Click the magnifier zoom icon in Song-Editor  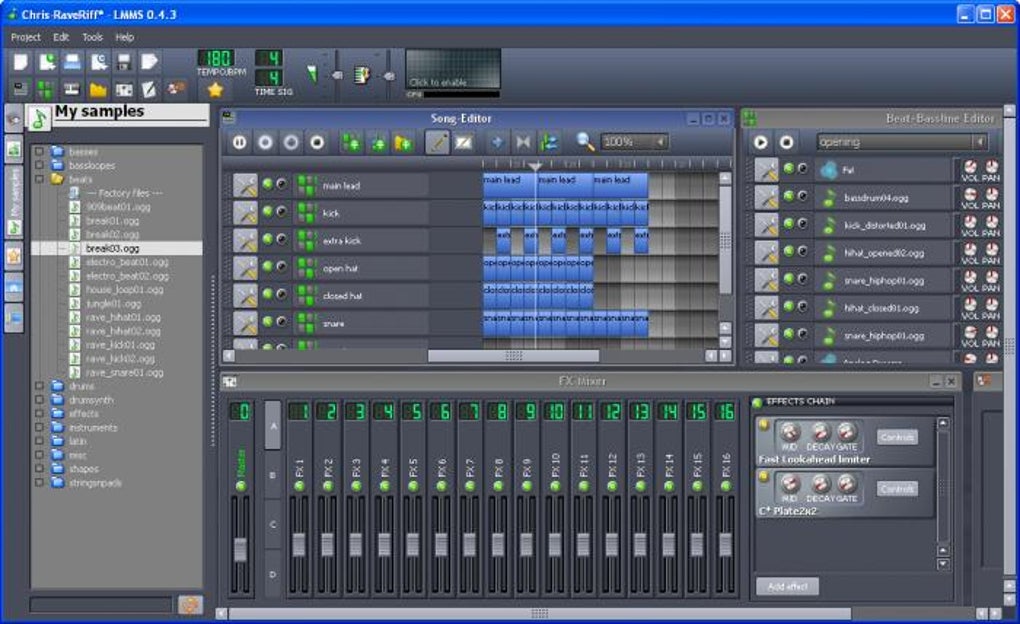(x=585, y=143)
